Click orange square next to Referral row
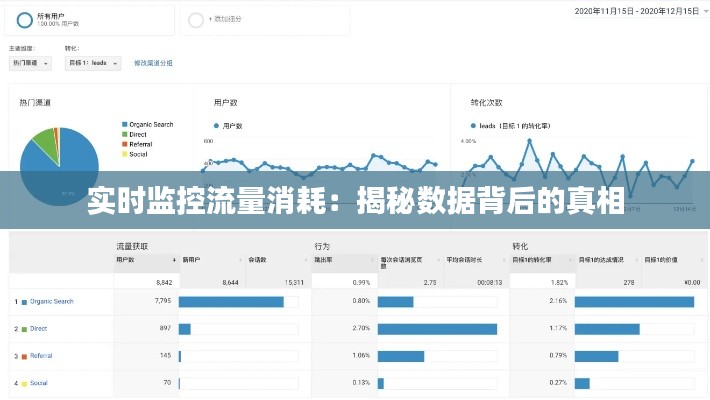This screenshot has width=710, height=400. click(24, 357)
